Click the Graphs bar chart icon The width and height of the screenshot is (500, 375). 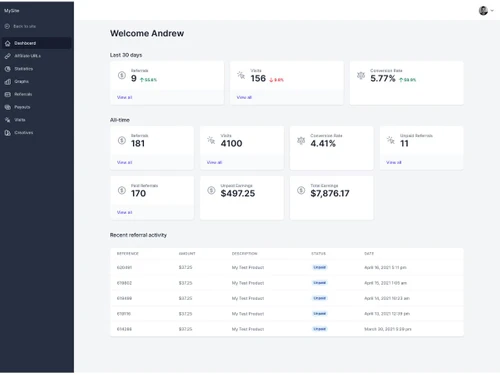tap(7, 81)
